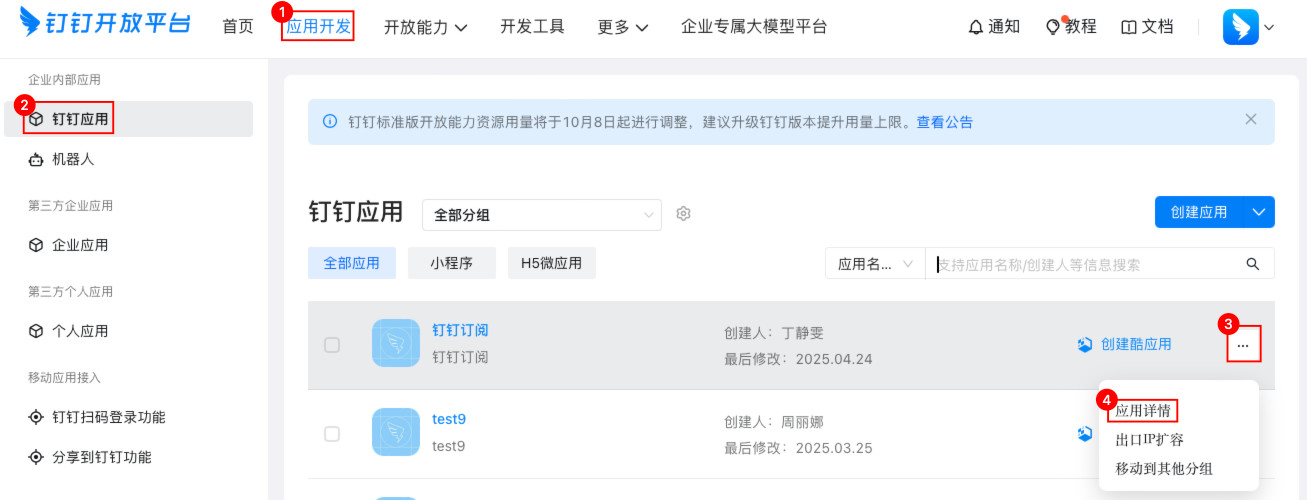
Task: Choose 移动到其他分组 from the context menu
Action: pyautogui.click(x=1164, y=468)
